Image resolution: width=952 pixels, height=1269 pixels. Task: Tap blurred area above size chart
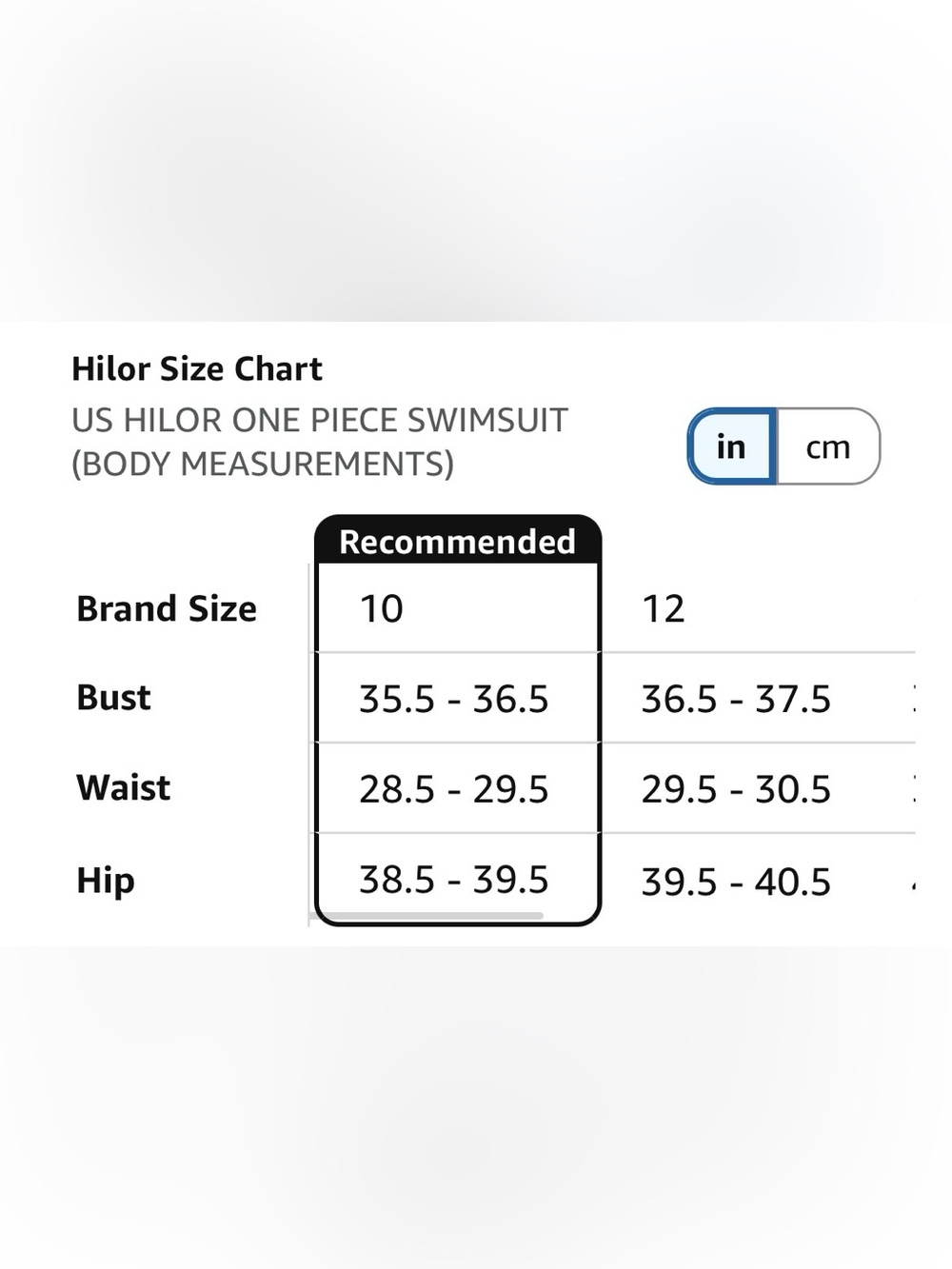click(x=476, y=160)
